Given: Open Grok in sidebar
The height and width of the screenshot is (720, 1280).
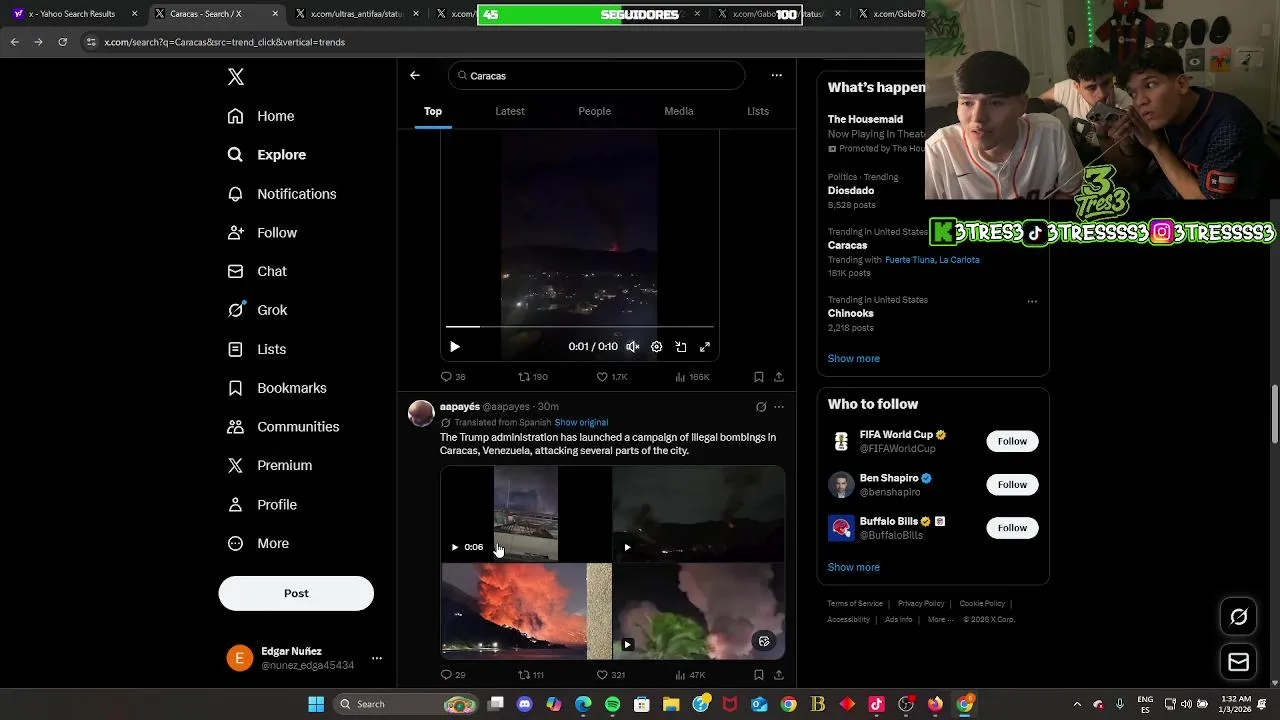Looking at the screenshot, I should click(257, 310).
